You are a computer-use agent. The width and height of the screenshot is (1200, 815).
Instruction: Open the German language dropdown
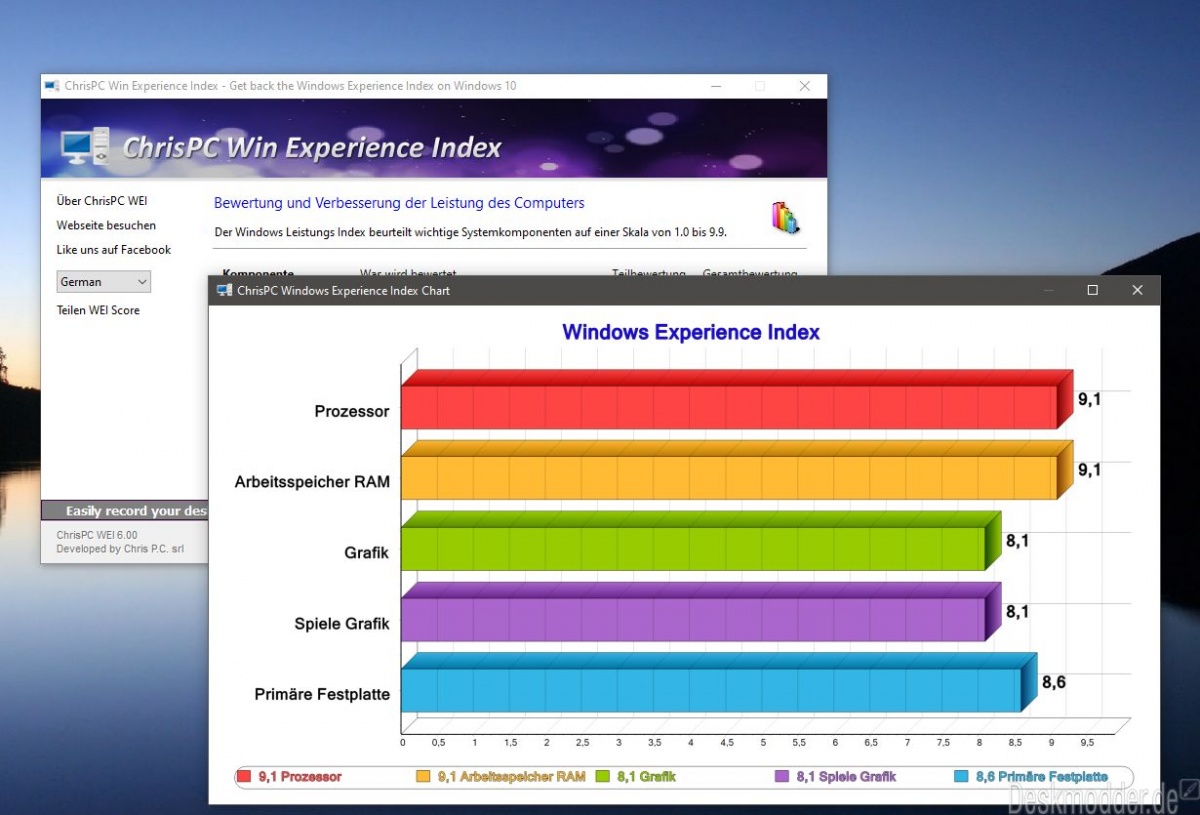(104, 282)
